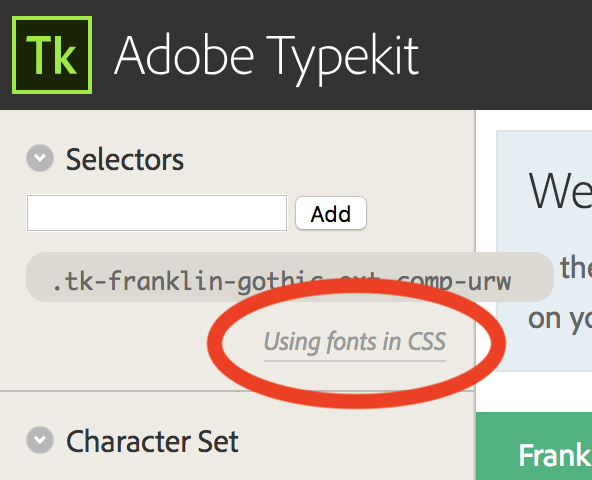592x480 pixels.
Task: Collapse the Character Set section arrow
Action: click(40, 440)
